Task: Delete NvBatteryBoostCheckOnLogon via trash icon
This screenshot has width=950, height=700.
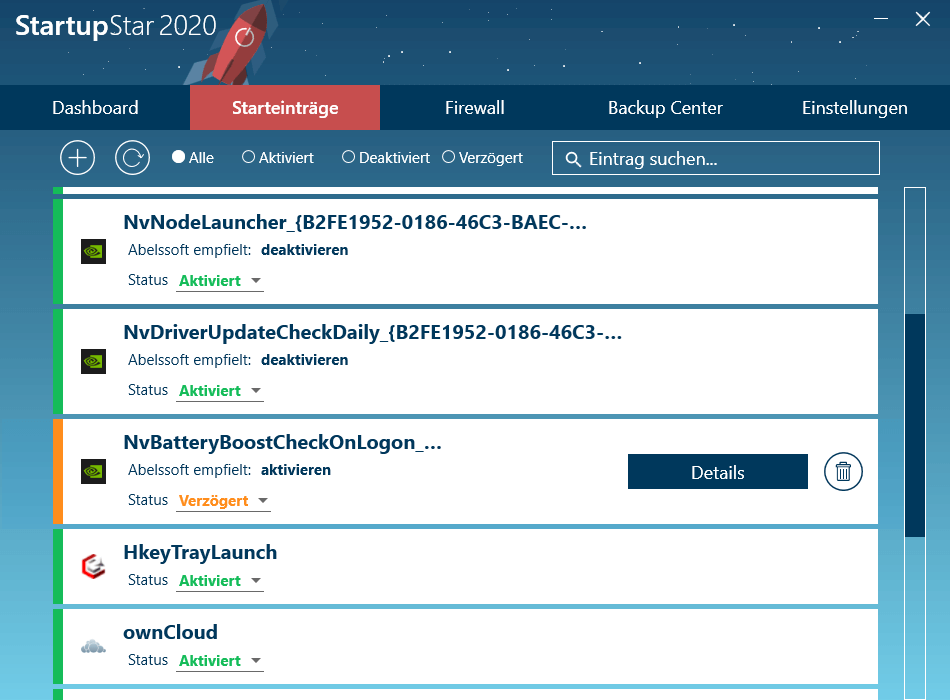Action: pyautogui.click(x=843, y=472)
